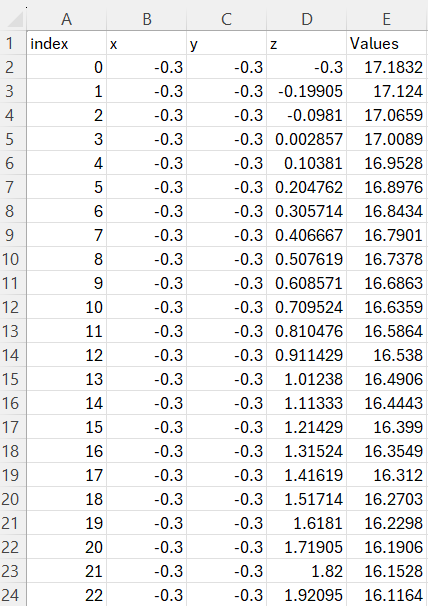This screenshot has height=606, width=428.
Task: Select column C header
Action: tap(227, 19)
